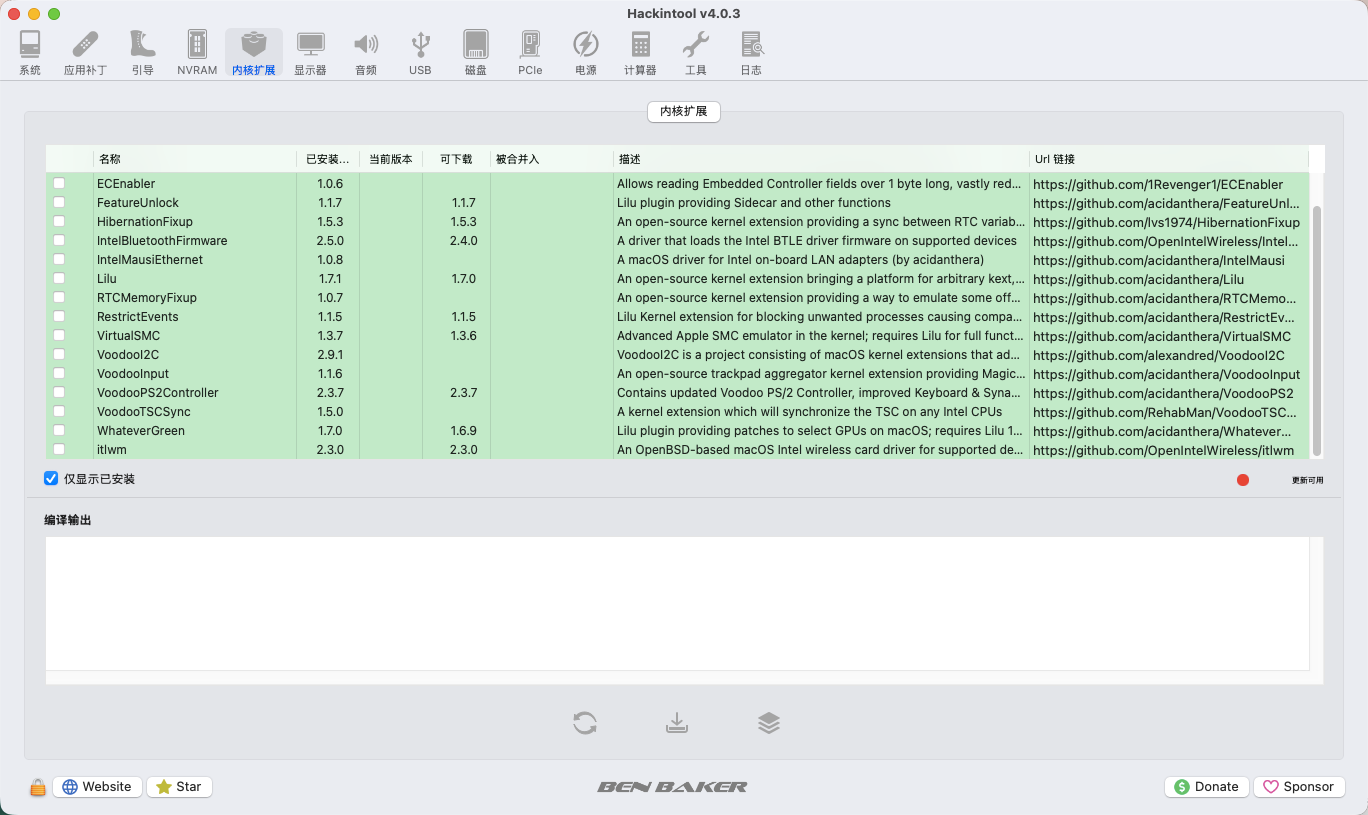Open the PCIe section icon
This screenshot has height=815, width=1368.
click(530, 53)
